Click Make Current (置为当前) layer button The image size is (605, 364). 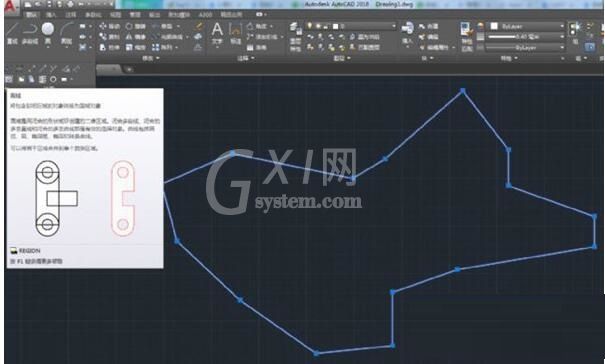365,37
